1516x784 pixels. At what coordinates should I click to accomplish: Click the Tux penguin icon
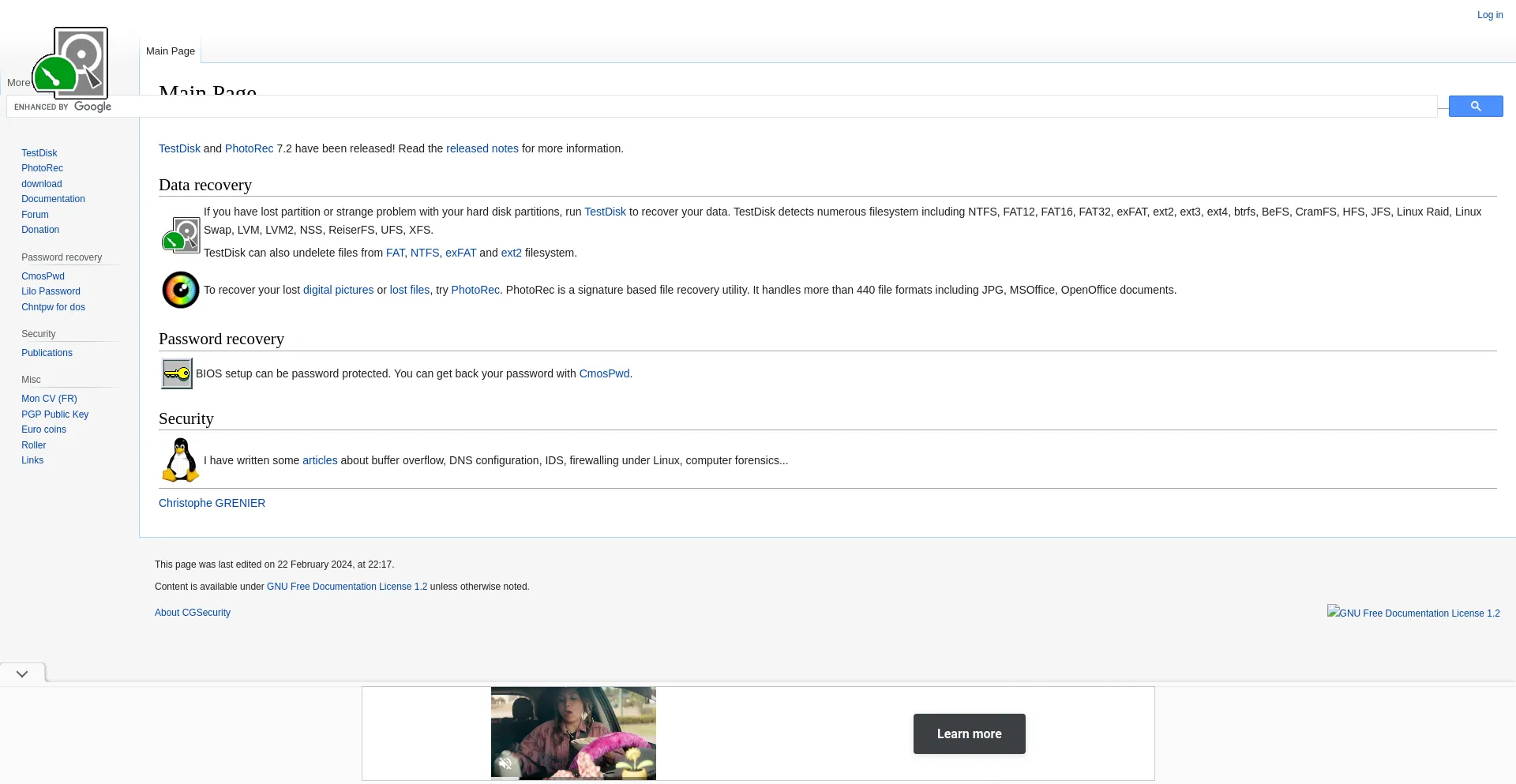tap(181, 460)
